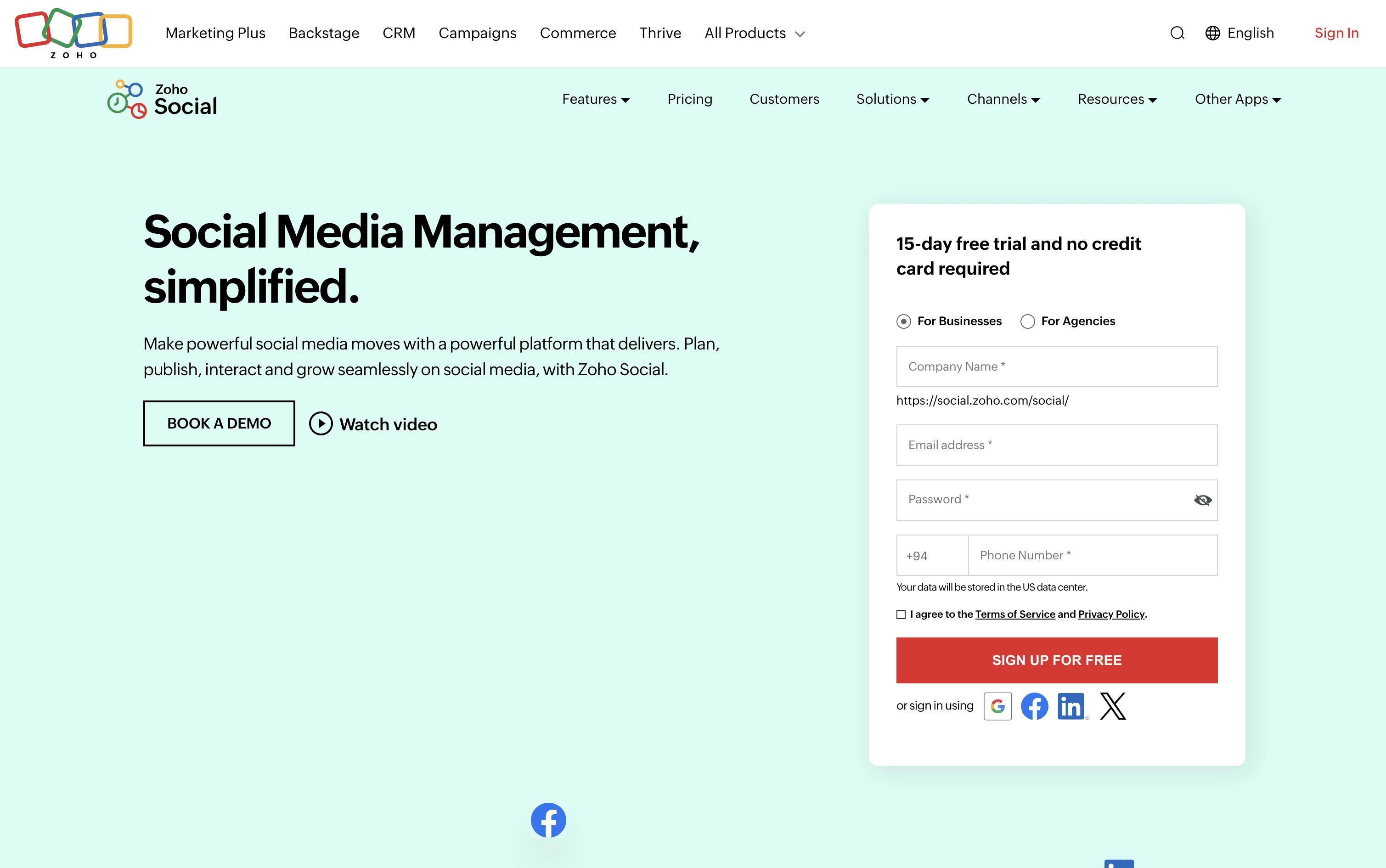Open Commerce in top nav
The width and height of the screenshot is (1386, 868).
pos(578,33)
